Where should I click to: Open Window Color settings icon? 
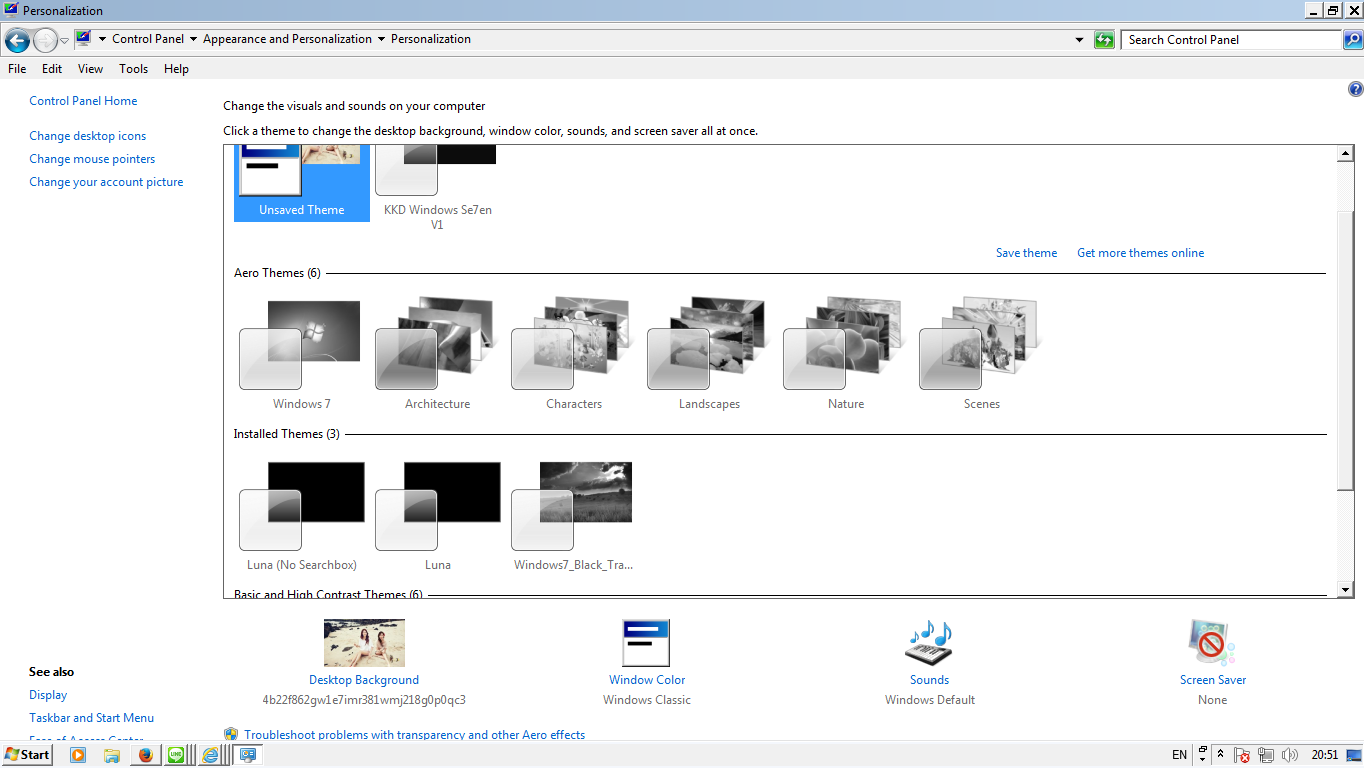coord(646,642)
